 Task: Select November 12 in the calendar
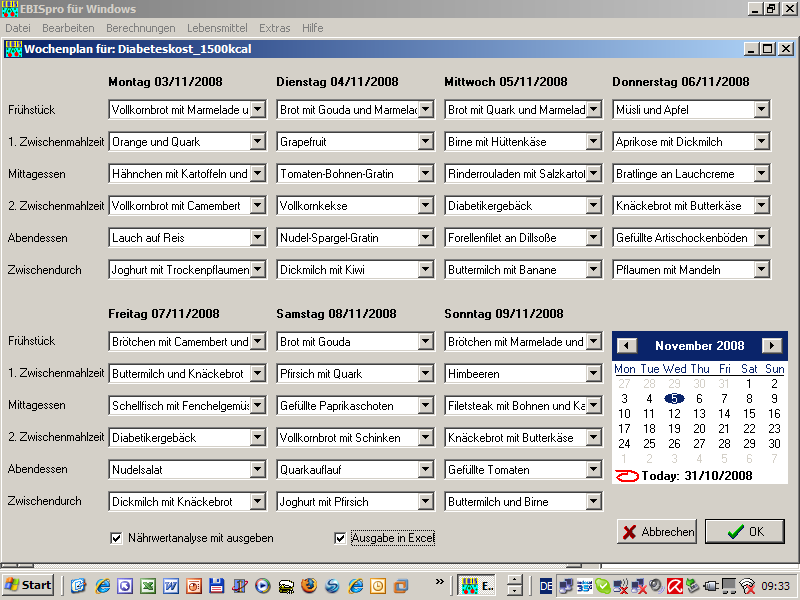[674, 414]
